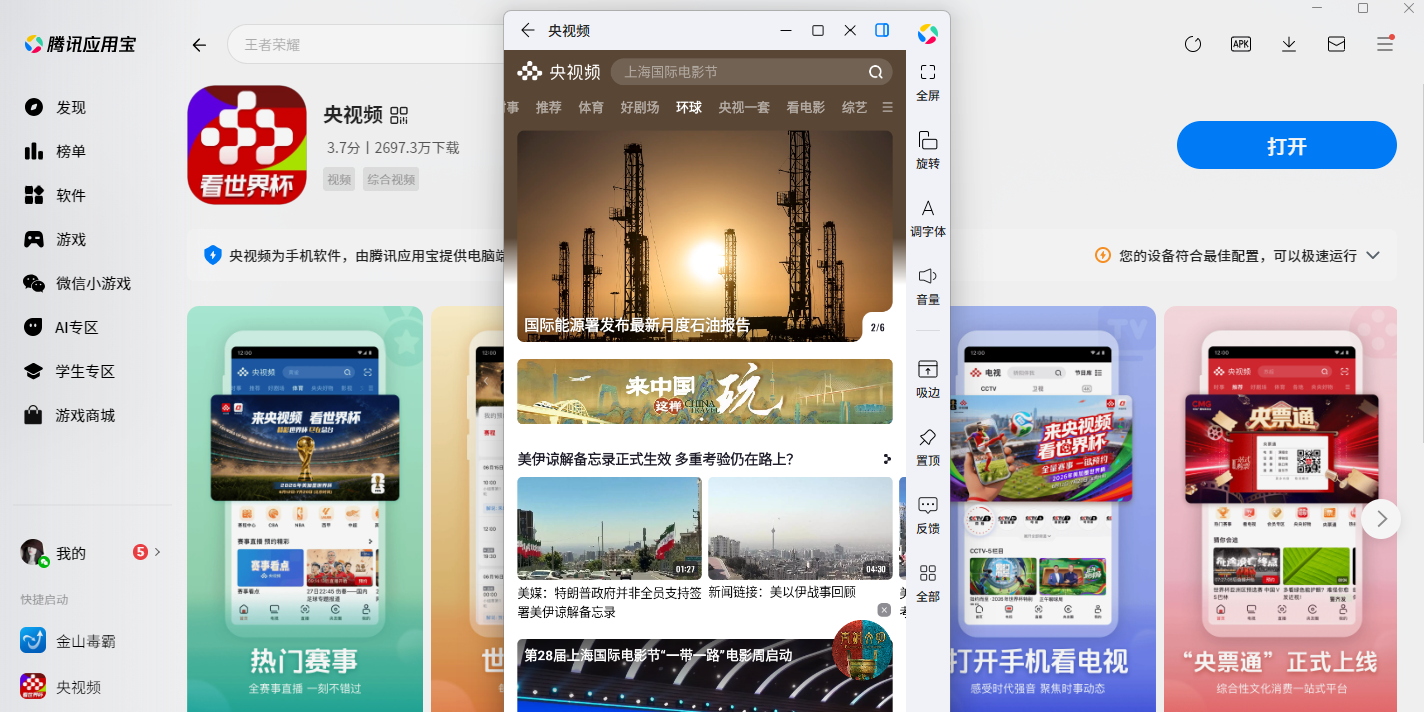Go to 游戏 section
Screen dimensions: 1424x712
tap(56, 240)
